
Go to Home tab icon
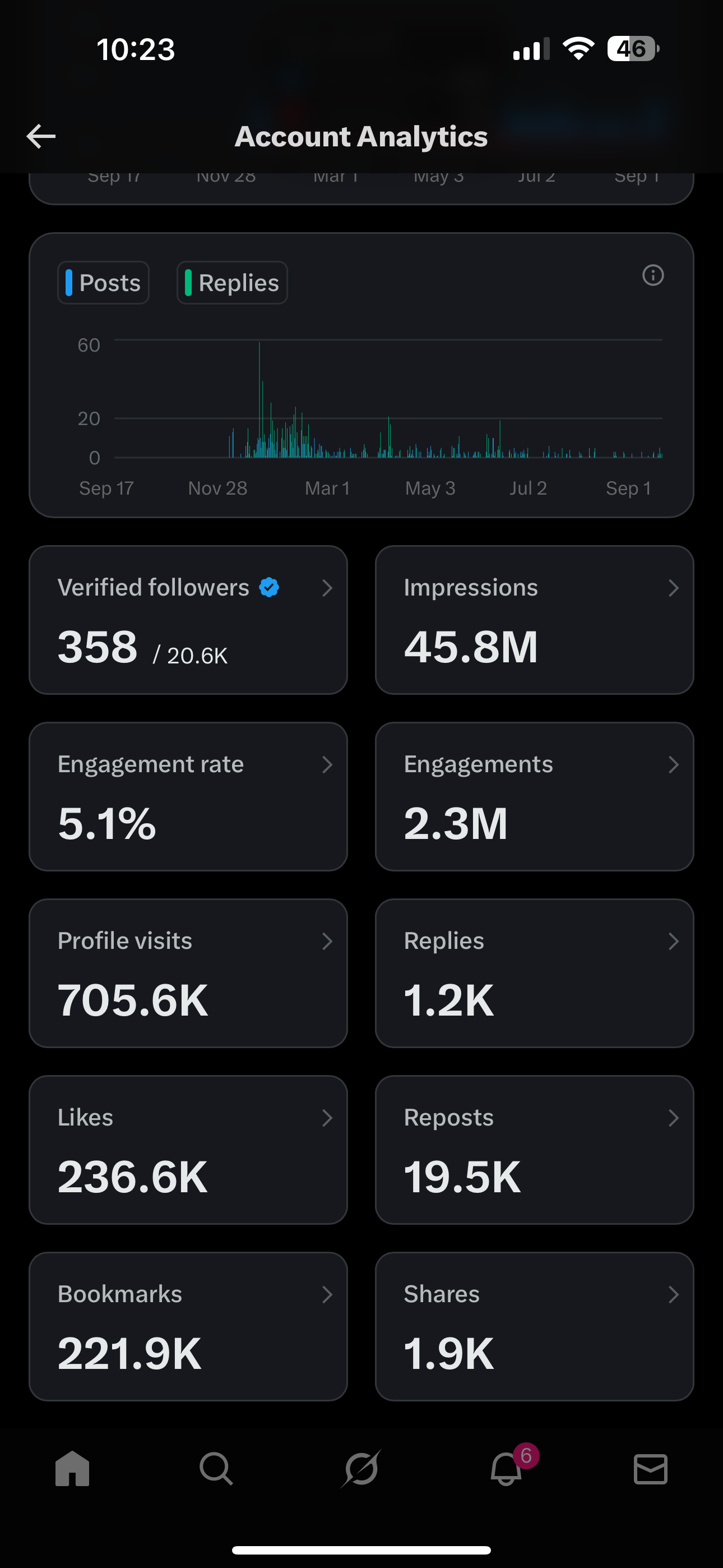click(72, 1468)
